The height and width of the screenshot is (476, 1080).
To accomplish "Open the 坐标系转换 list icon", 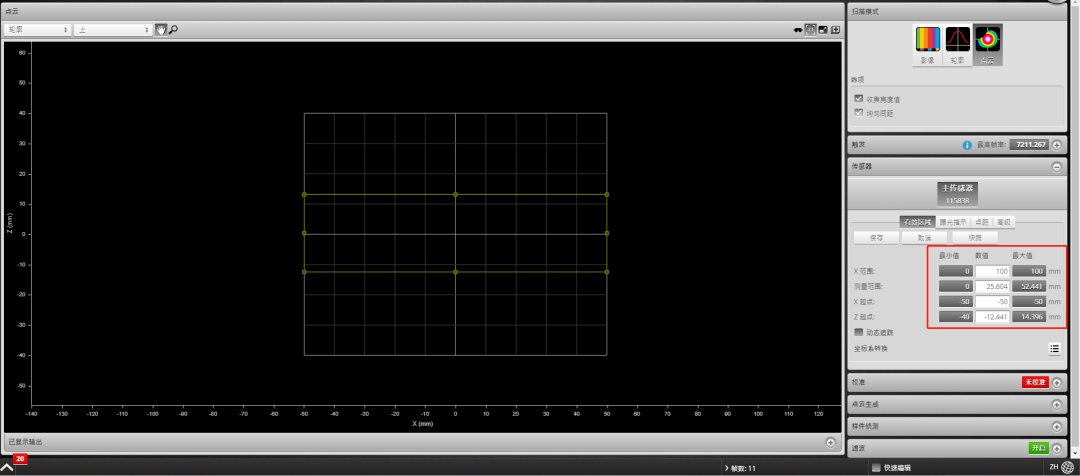I will [x=1055, y=349].
